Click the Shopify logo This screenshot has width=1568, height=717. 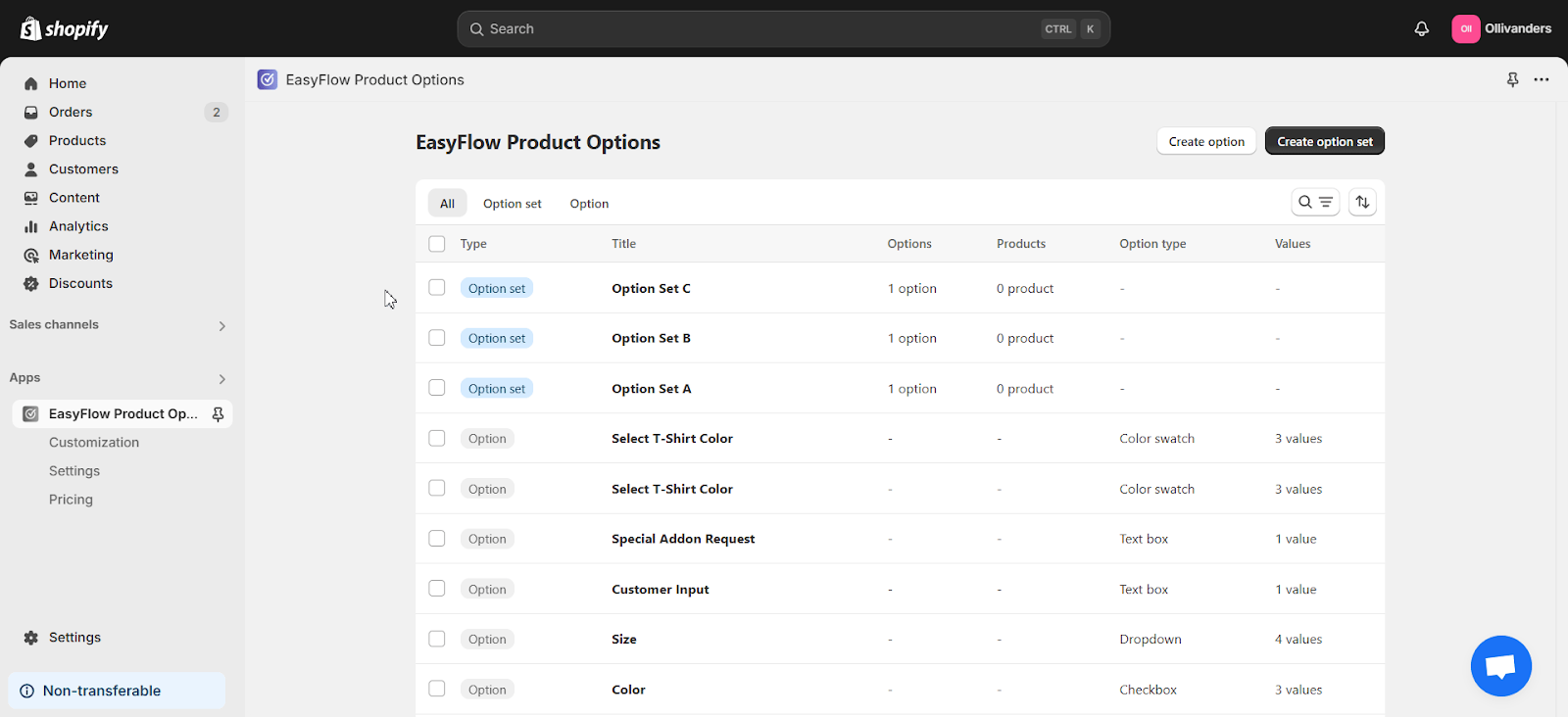pos(65,28)
